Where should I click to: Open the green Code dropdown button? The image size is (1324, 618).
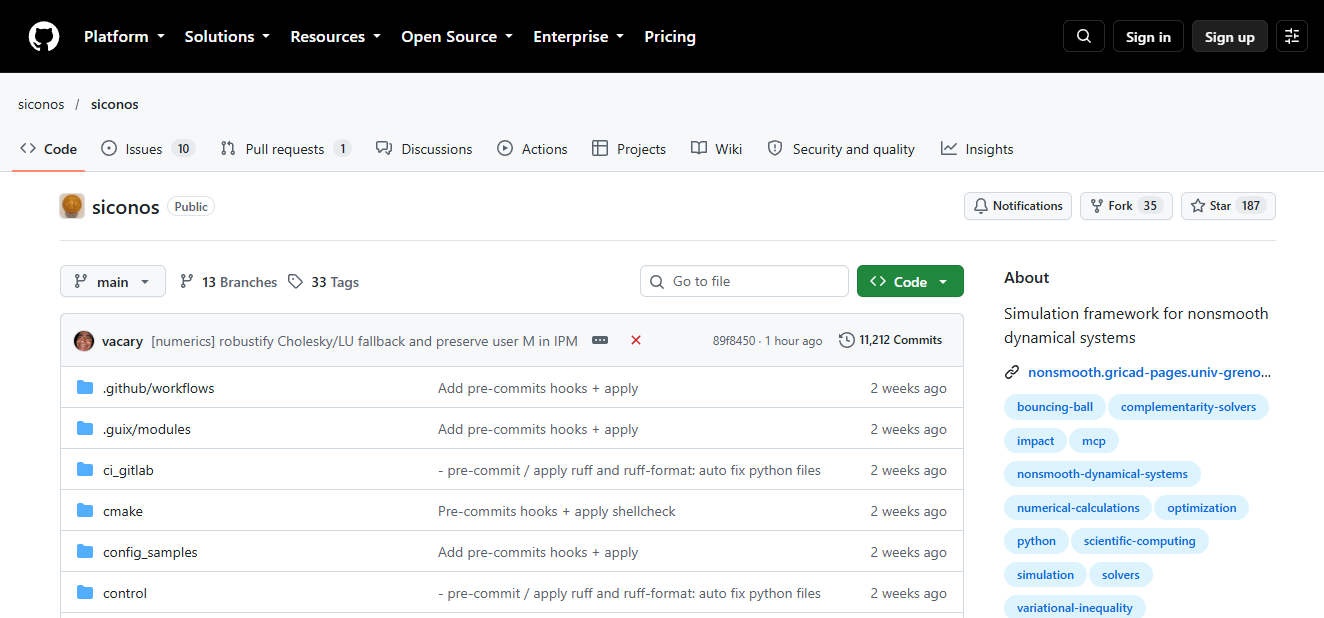click(x=910, y=282)
